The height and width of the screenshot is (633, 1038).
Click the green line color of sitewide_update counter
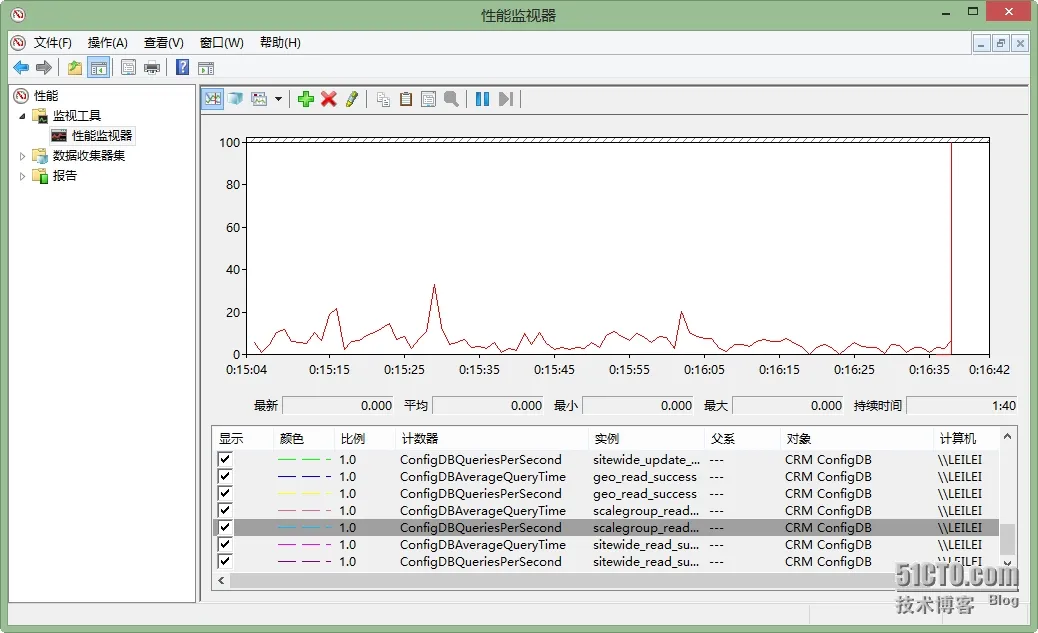305,459
